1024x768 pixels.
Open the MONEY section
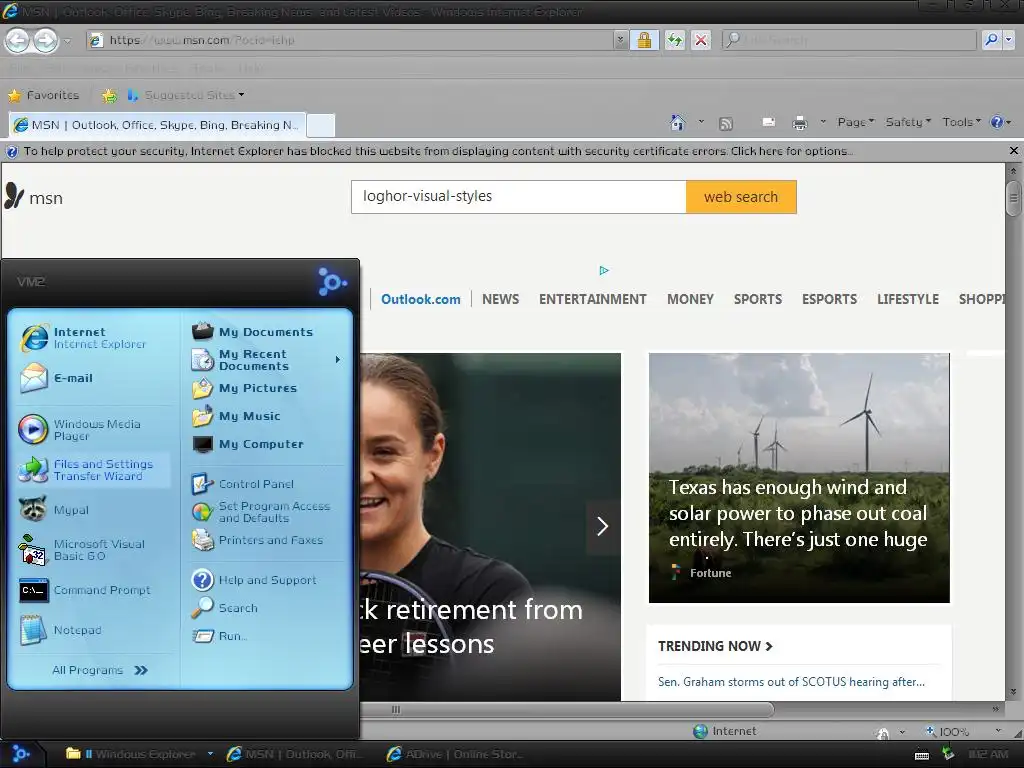[690, 299]
